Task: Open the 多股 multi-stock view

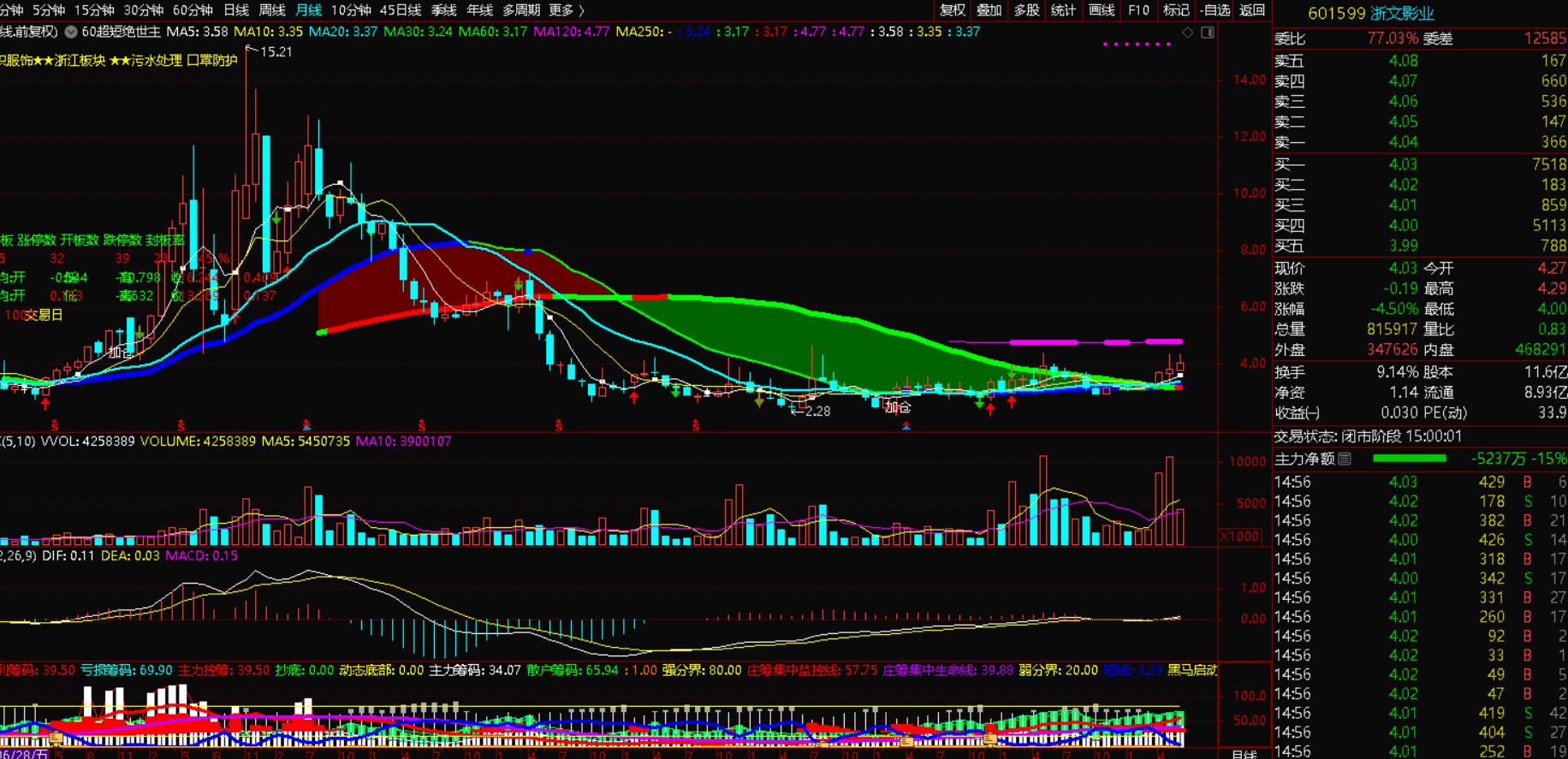Action: click(x=1026, y=10)
